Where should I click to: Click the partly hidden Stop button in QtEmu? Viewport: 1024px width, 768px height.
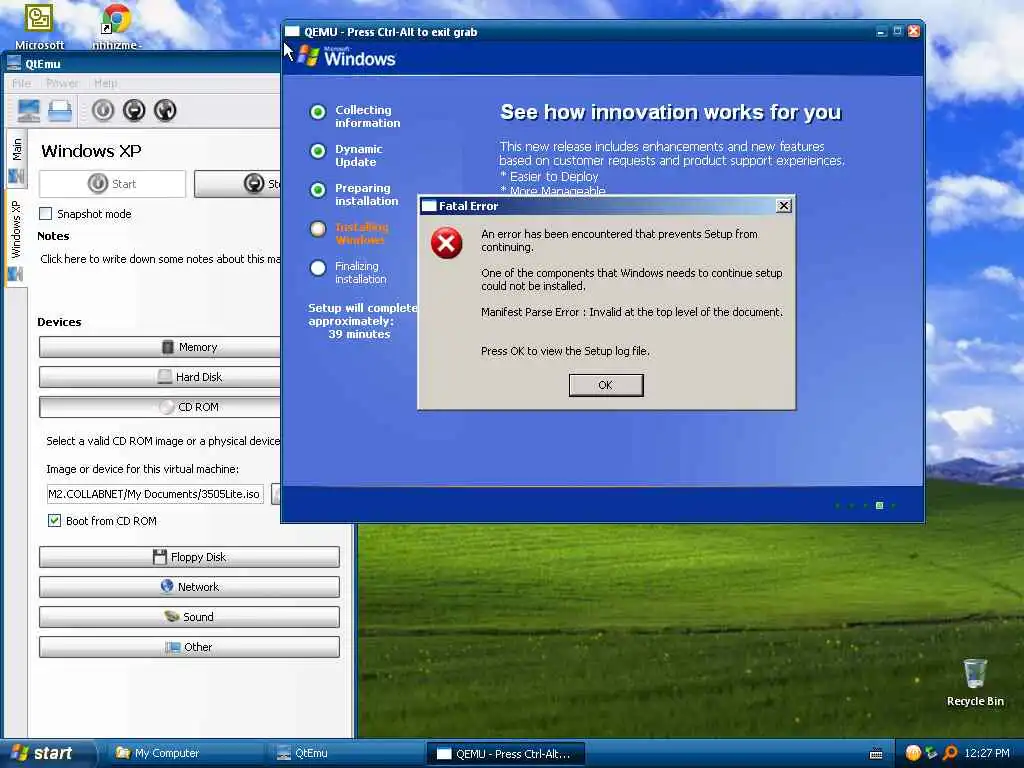point(238,184)
